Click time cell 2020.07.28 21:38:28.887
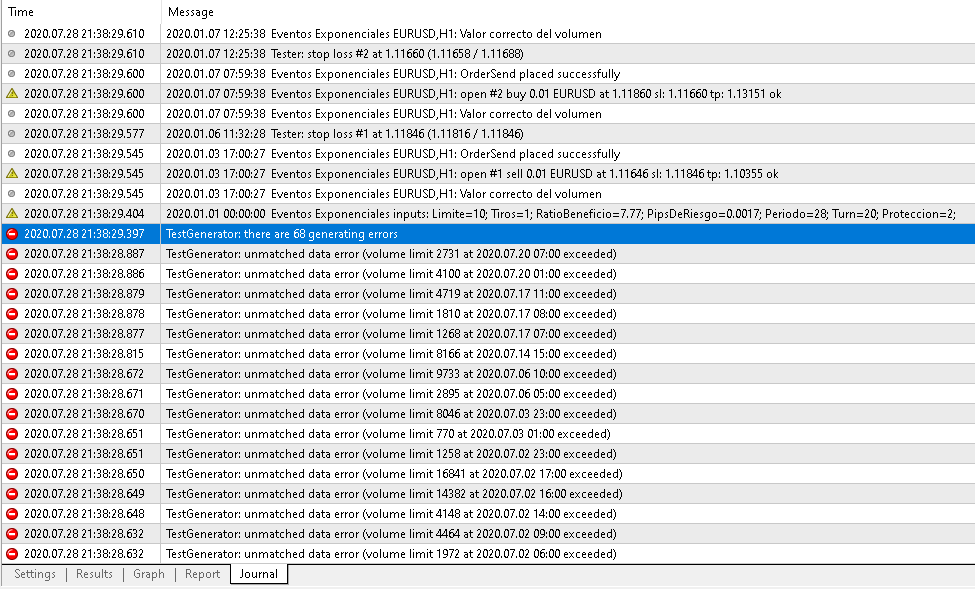Screen dimensions: 975x589 click(84, 254)
